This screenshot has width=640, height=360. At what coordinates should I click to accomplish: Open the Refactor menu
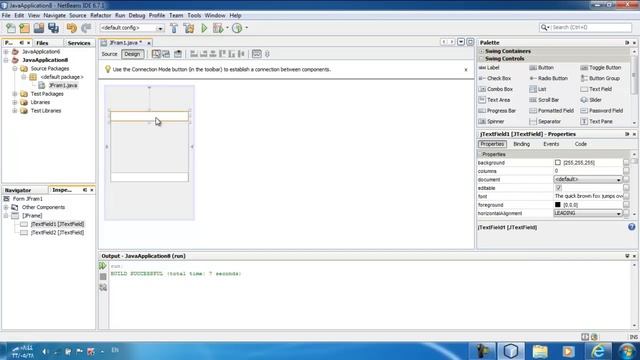coord(100,16)
